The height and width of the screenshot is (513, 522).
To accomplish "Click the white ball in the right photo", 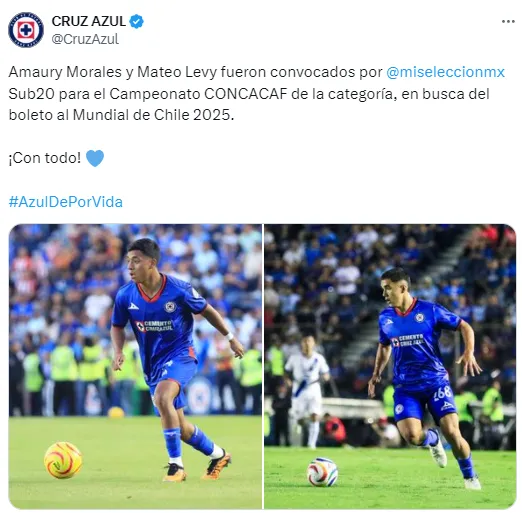I will tap(322, 472).
